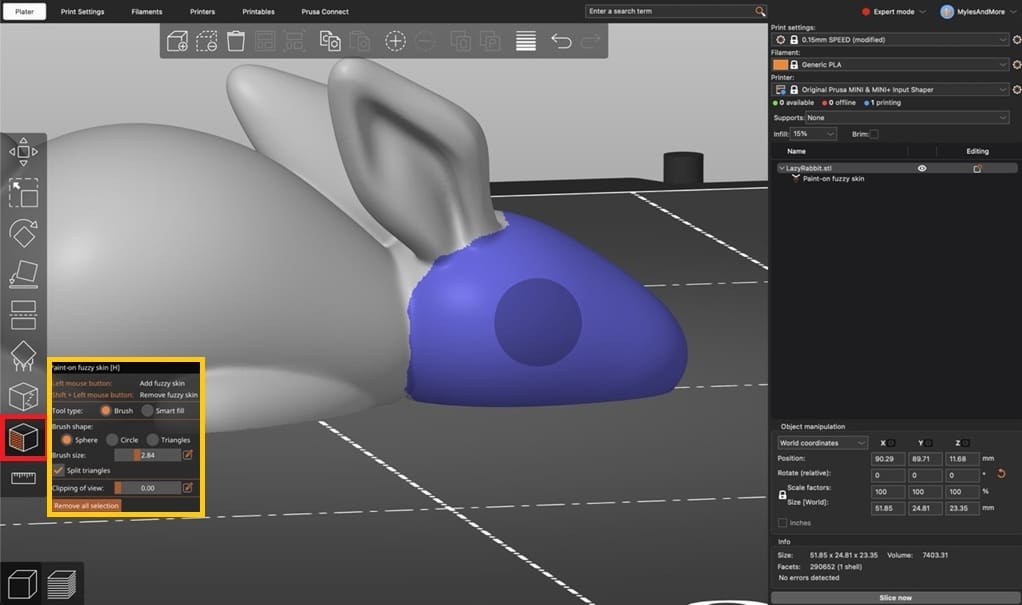
Task: Open the variable layer height tool
Action: (x=525, y=41)
